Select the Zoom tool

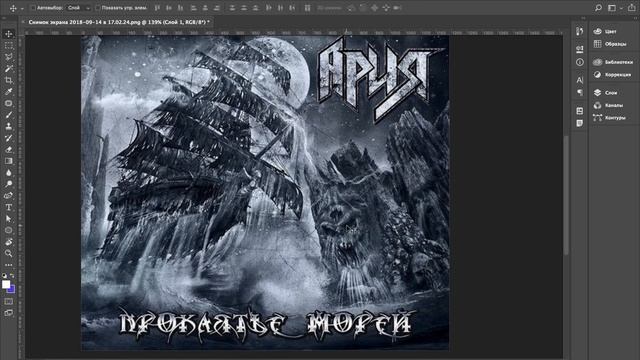click(x=9, y=253)
